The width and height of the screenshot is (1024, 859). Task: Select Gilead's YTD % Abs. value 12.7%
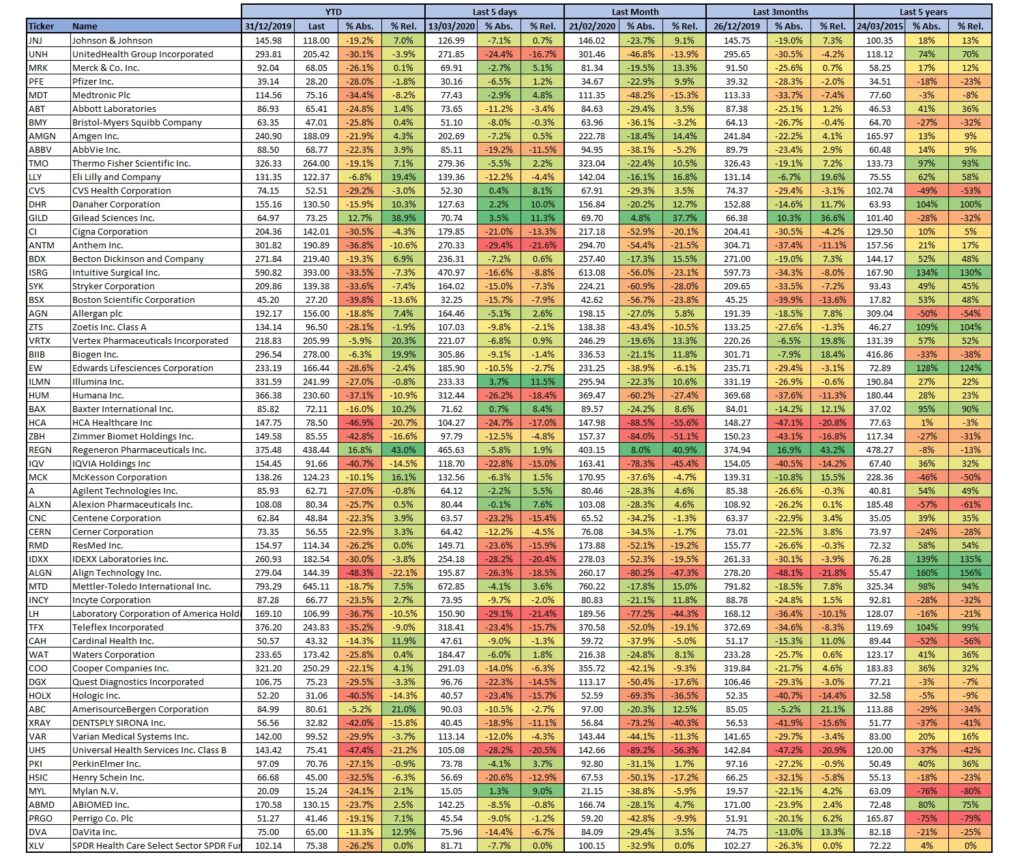(359, 218)
